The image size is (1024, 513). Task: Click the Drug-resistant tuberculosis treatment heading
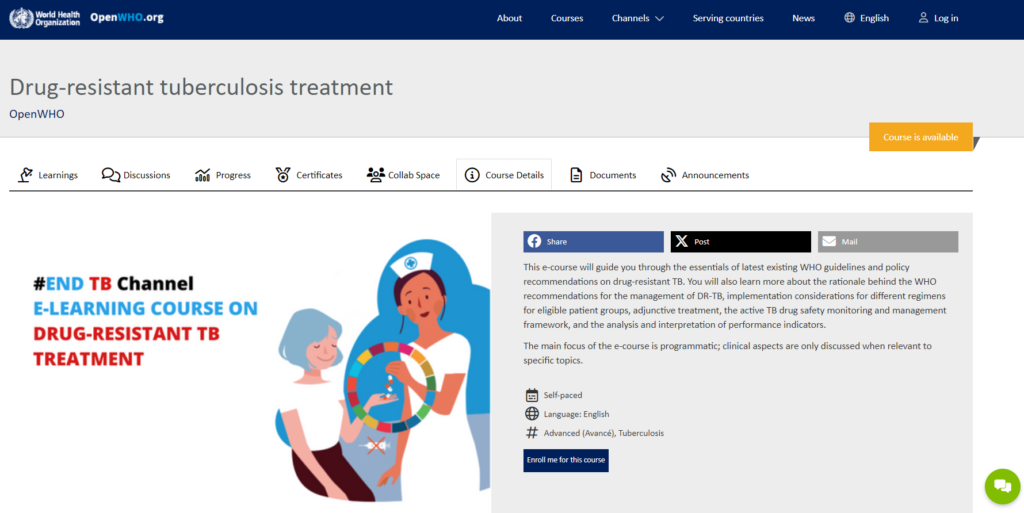(201, 87)
